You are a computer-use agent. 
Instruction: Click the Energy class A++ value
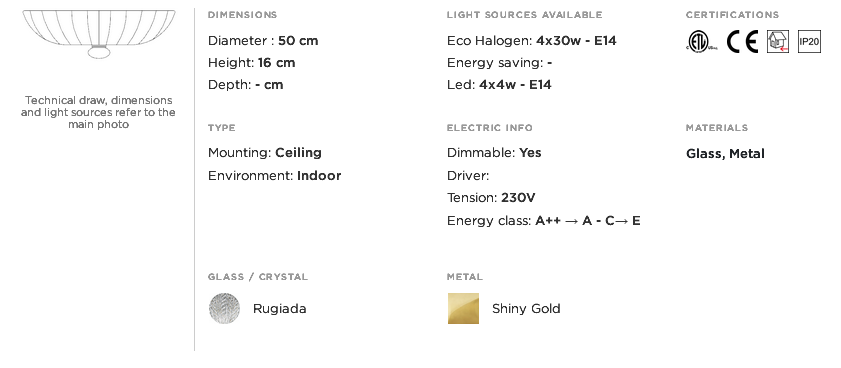(x=587, y=220)
